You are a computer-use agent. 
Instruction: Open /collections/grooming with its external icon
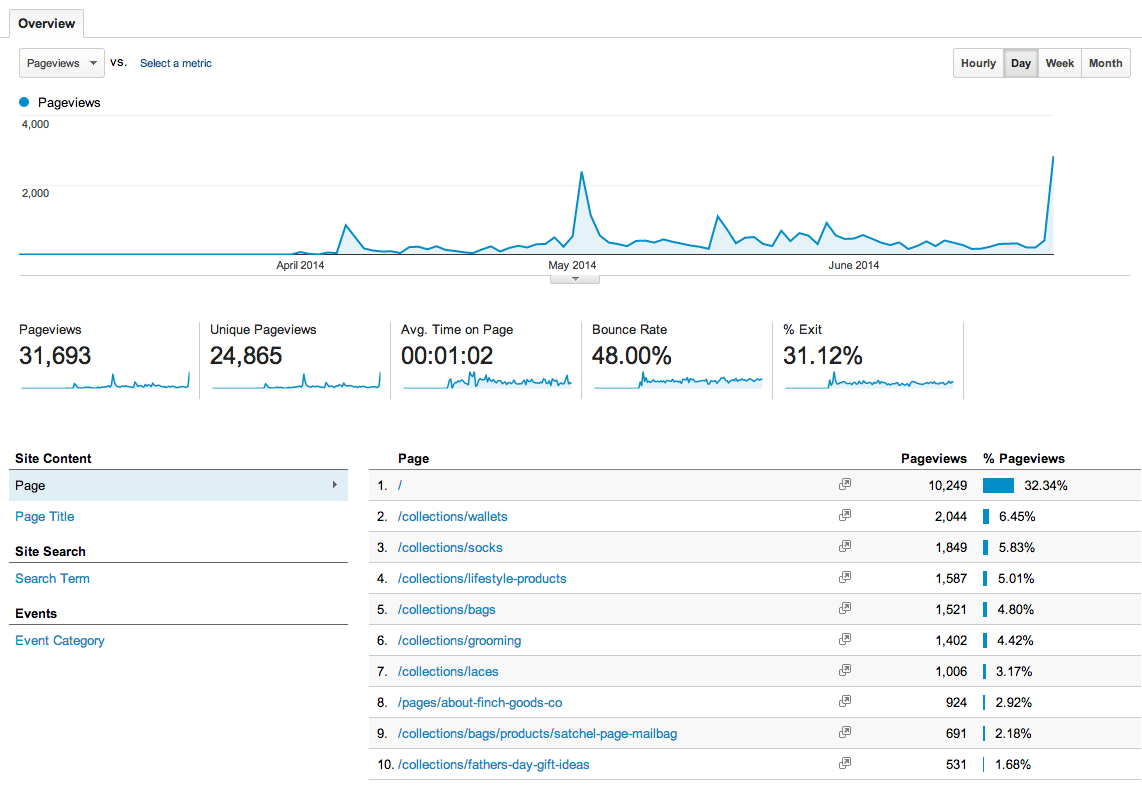point(845,639)
